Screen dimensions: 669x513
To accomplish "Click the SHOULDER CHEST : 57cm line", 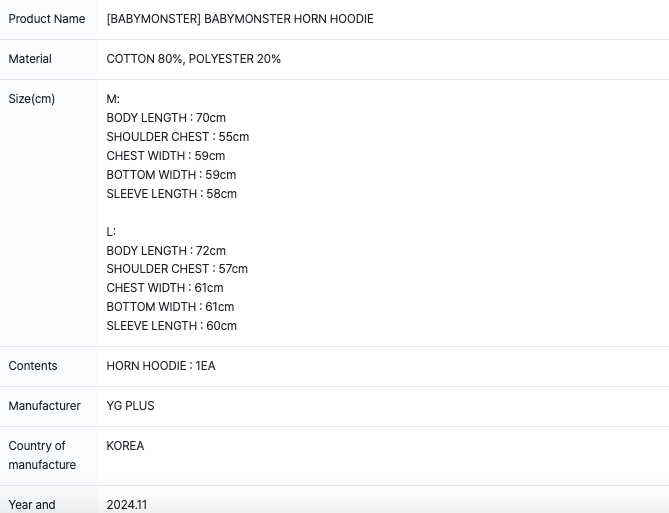I will click(x=177, y=269).
